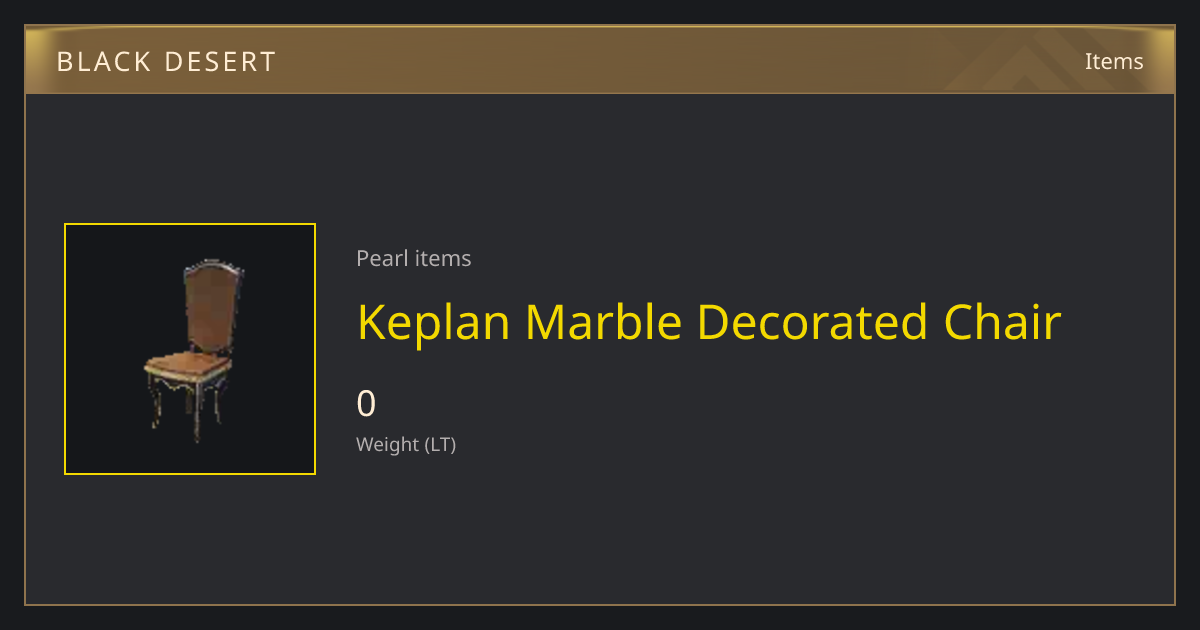Click the weight value 0

coord(366,403)
